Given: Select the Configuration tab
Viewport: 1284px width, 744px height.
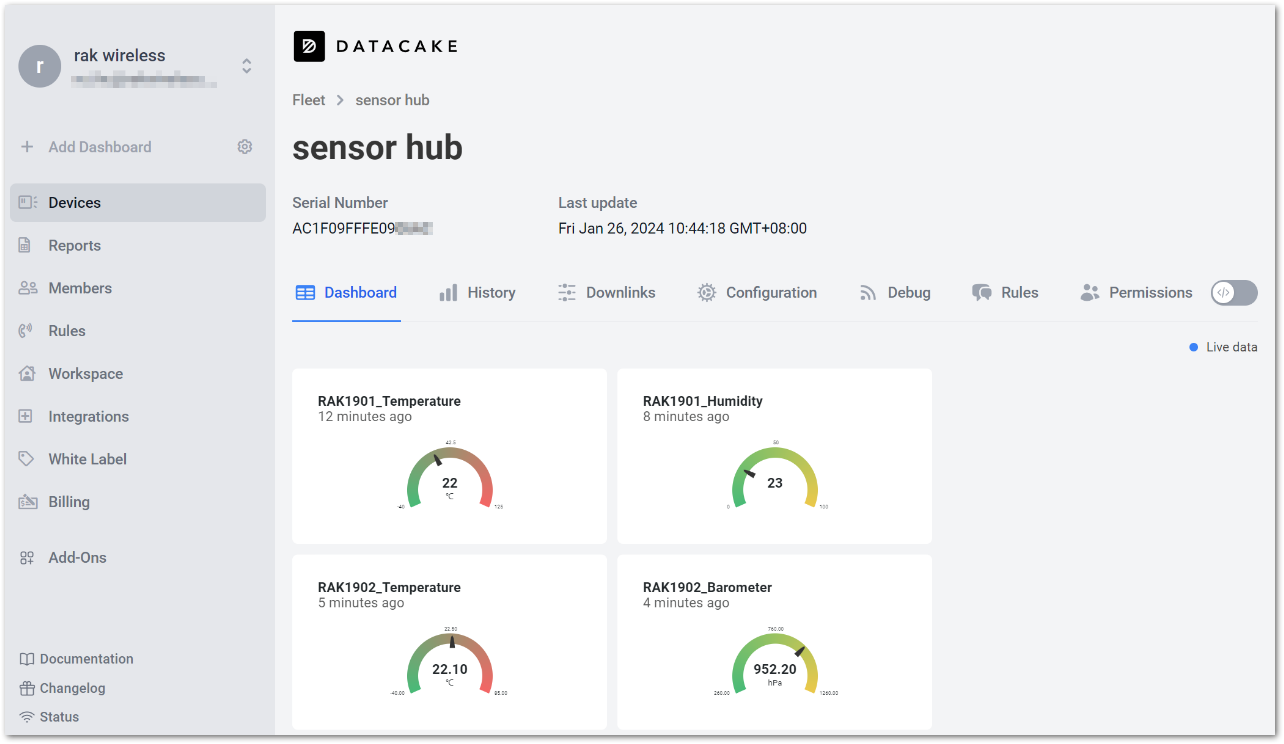Looking at the screenshot, I should coord(757,293).
